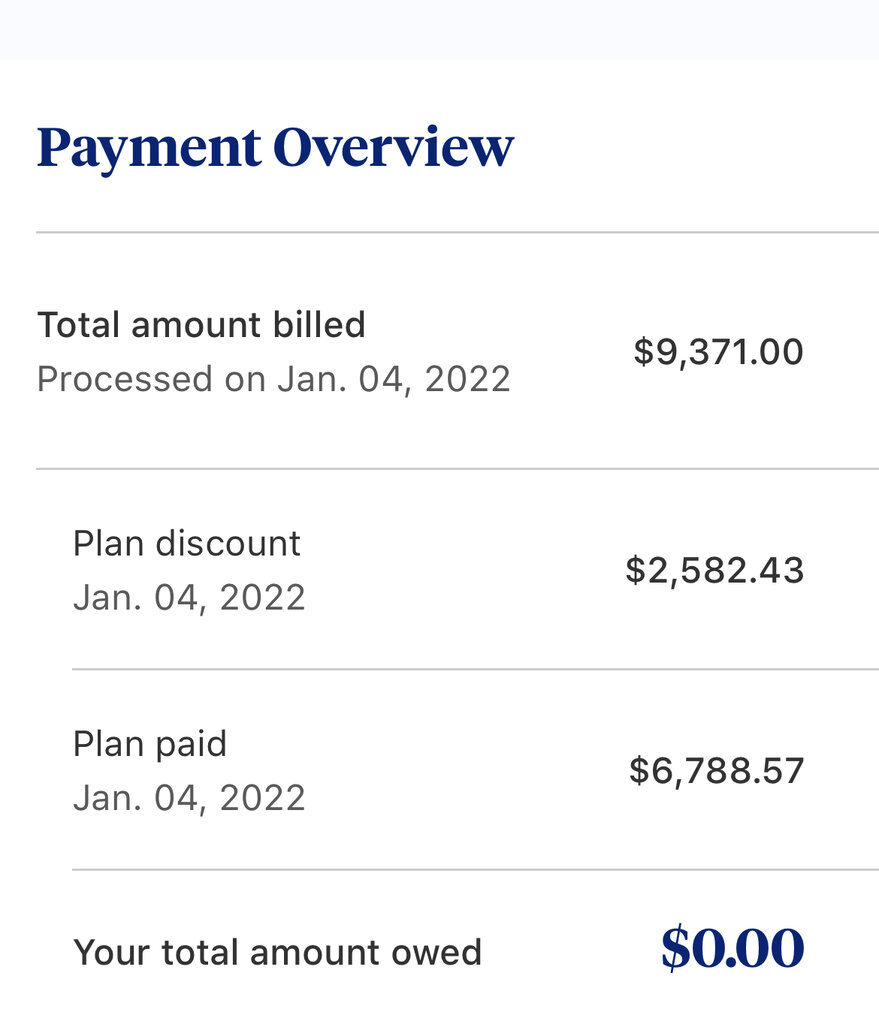The image size is (879, 1024).
Task: Click the Processed on Jan. 04, 2022 text
Action: point(274,379)
